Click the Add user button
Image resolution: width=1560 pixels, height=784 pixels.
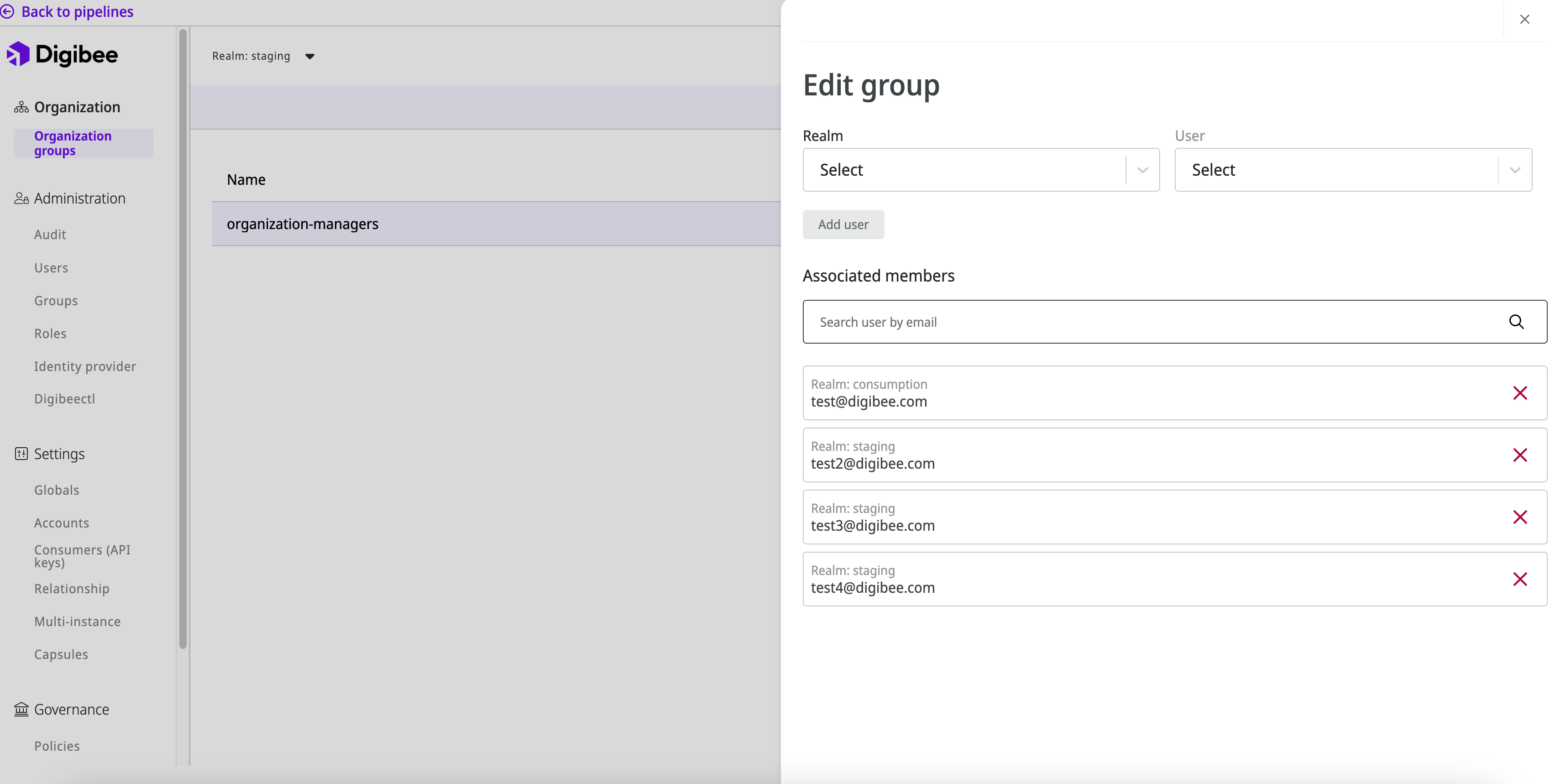click(843, 225)
